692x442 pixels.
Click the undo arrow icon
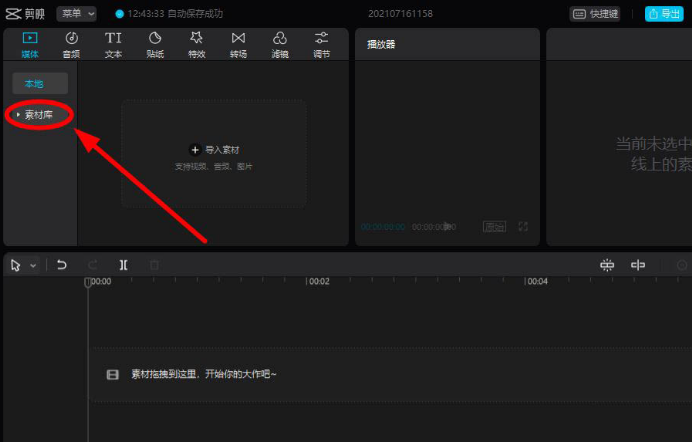point(62,265)
